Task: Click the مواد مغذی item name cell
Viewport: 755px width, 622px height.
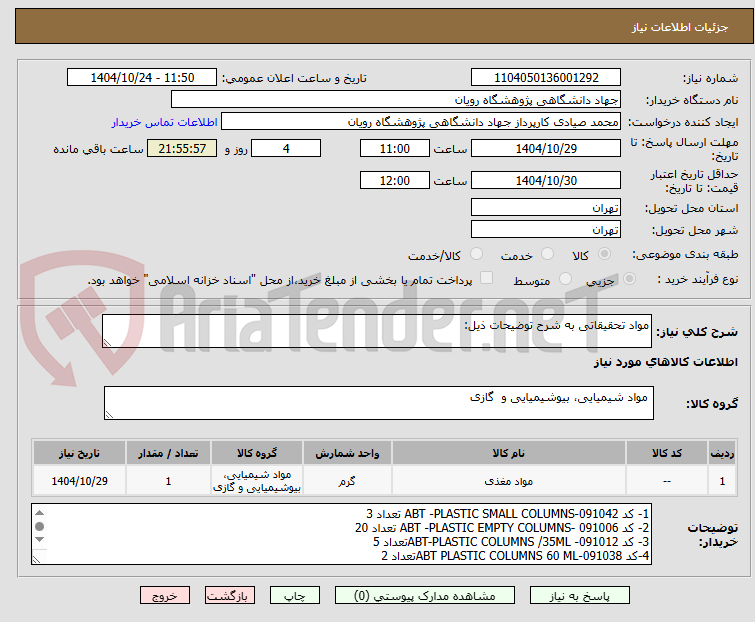Action: (508, 480)
